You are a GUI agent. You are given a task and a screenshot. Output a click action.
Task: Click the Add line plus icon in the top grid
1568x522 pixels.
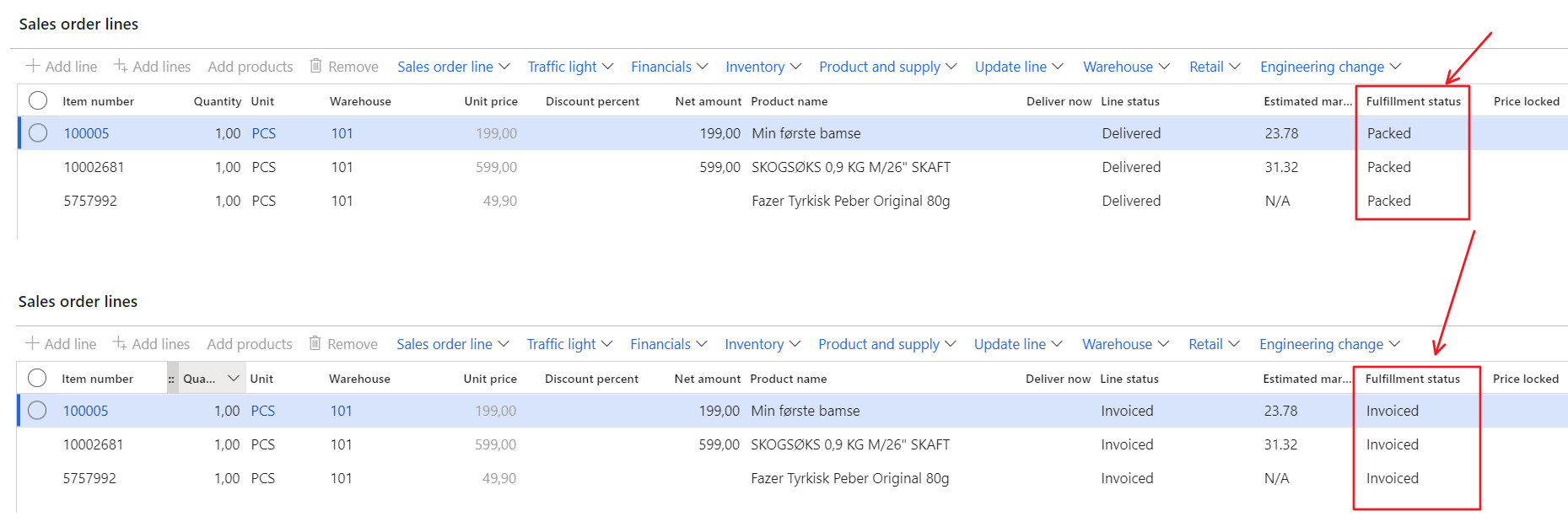pos(33,66)
